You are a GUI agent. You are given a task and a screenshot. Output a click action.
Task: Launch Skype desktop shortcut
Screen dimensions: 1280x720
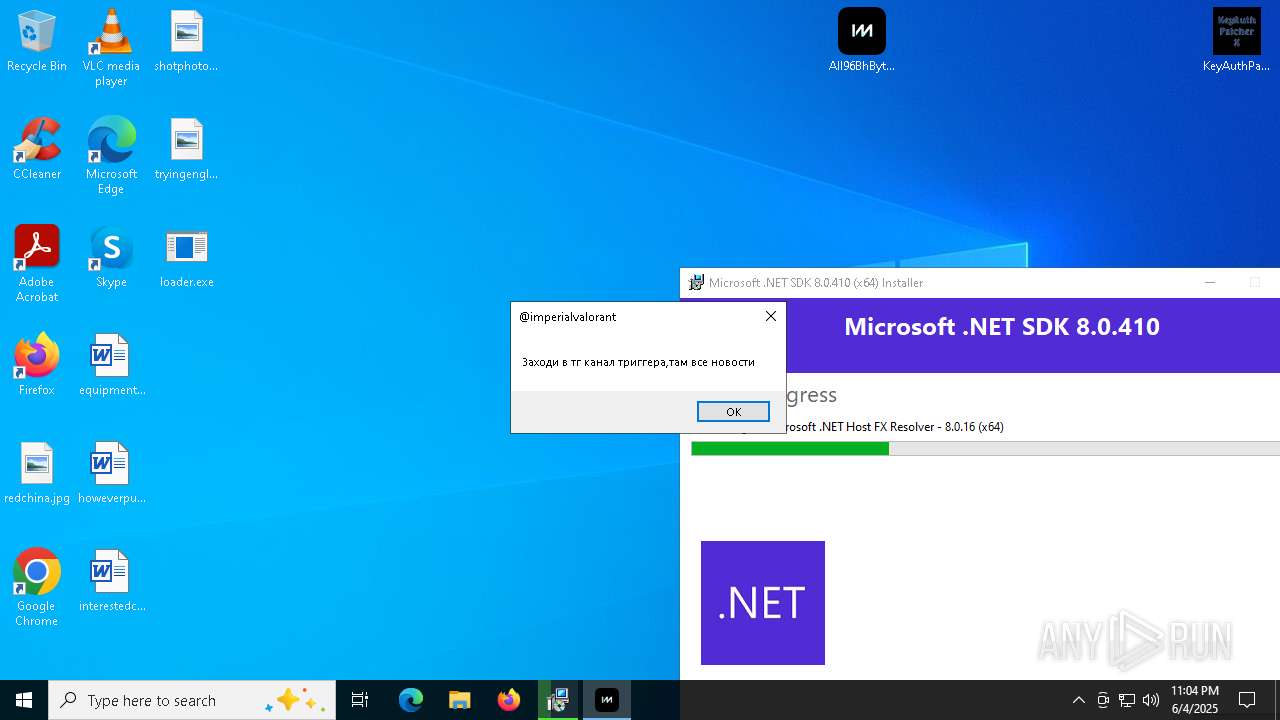point(111,257)
